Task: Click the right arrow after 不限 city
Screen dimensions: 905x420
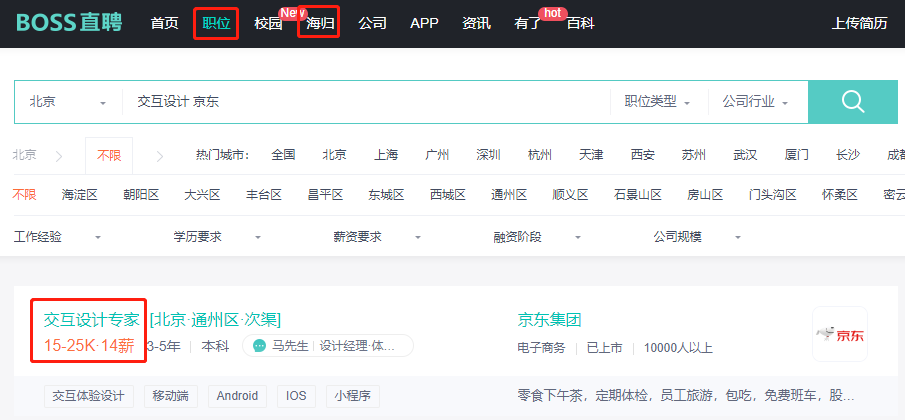Action: [x=158, y=155]
